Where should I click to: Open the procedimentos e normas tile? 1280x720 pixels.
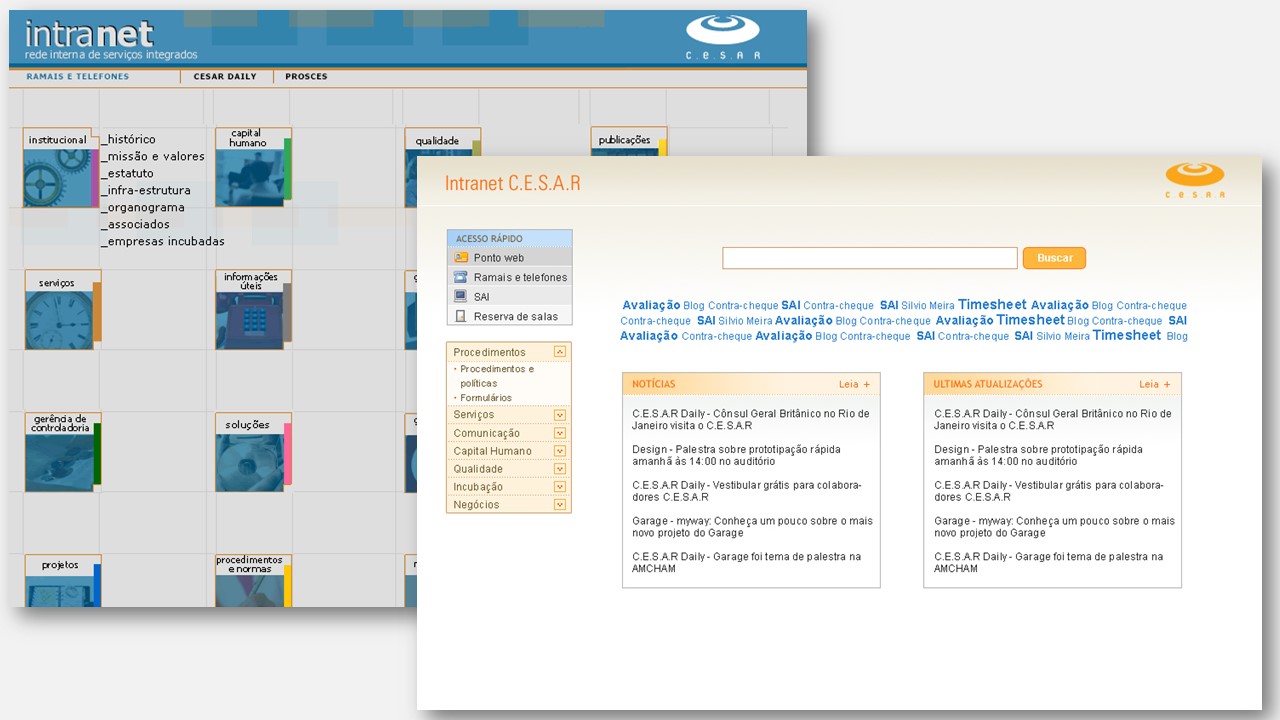coord(253,581)
